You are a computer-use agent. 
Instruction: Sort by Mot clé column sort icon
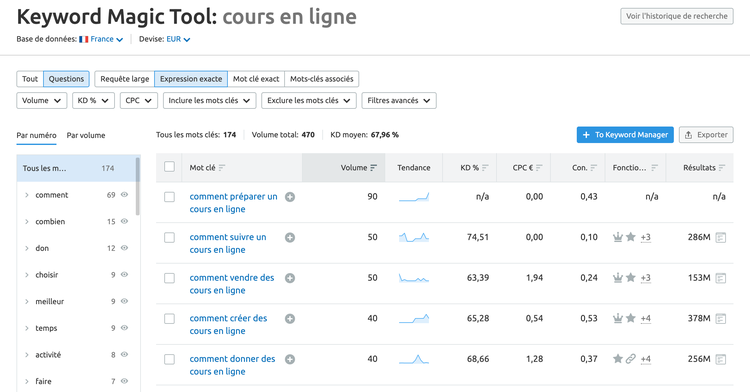pos(221,168)
